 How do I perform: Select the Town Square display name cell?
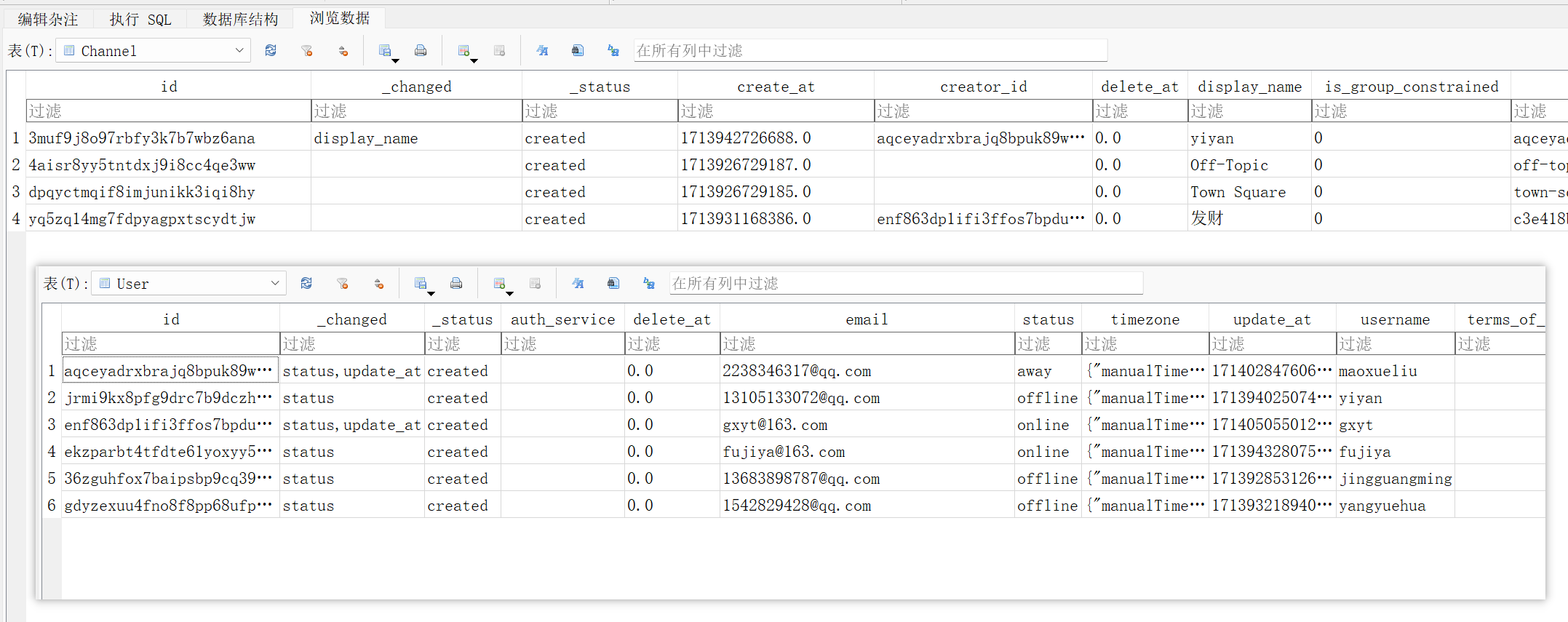[x=1249, y=192]
